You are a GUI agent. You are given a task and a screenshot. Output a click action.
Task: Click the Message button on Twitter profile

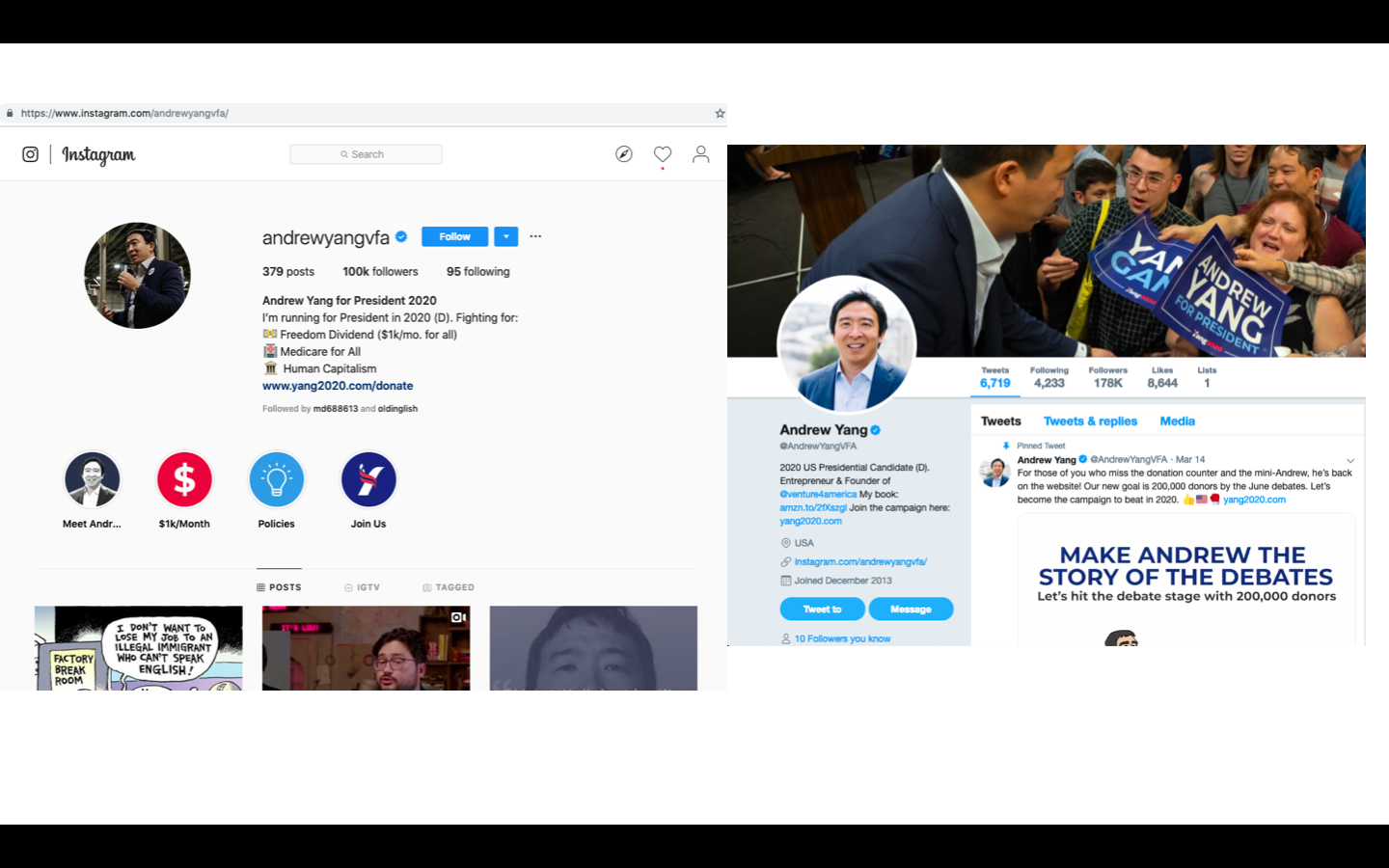pos(911,610)
